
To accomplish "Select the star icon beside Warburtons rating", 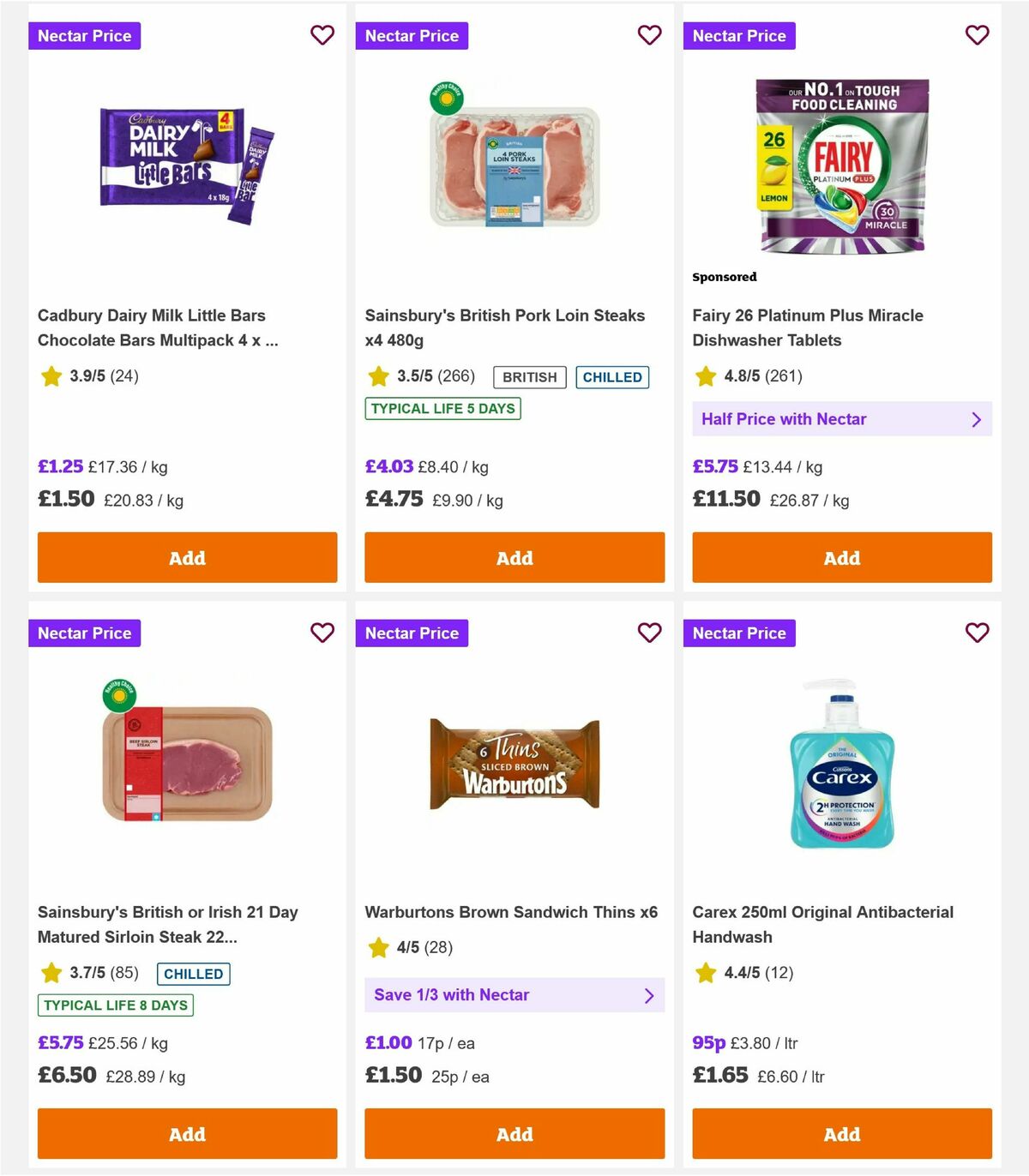I will tap(378, 948).
